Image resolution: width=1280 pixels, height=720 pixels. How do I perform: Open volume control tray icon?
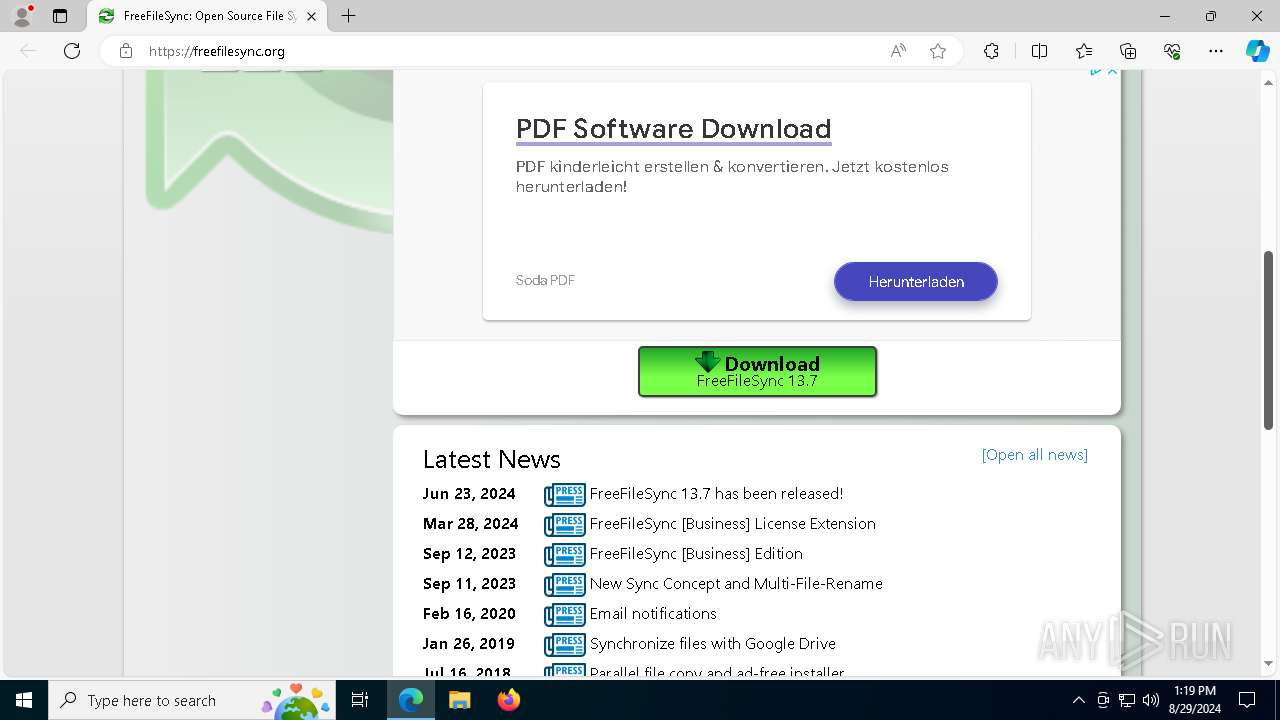pos(1151,700)
